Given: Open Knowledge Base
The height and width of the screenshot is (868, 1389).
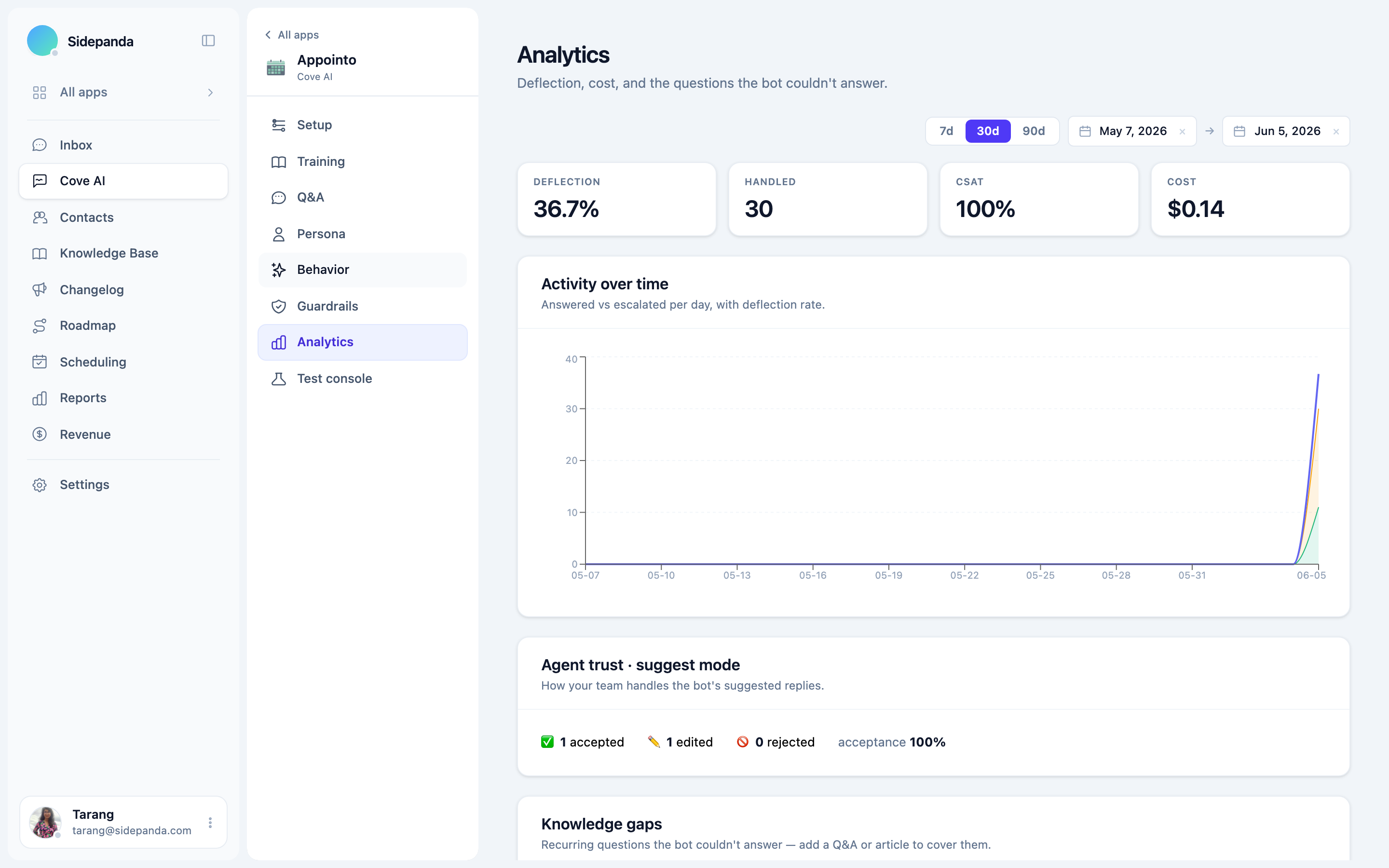Looking at the screenshot, I should [123, 253].
